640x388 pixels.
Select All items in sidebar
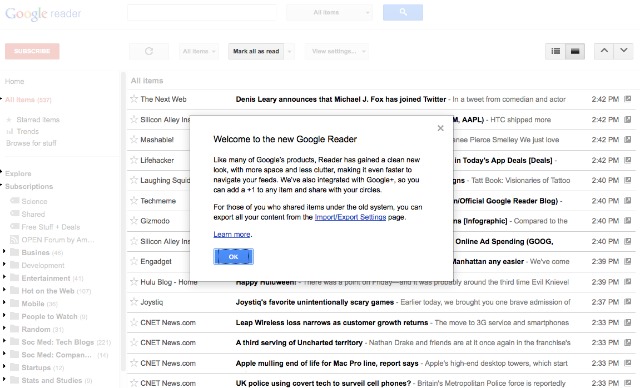tap(28, 100)
